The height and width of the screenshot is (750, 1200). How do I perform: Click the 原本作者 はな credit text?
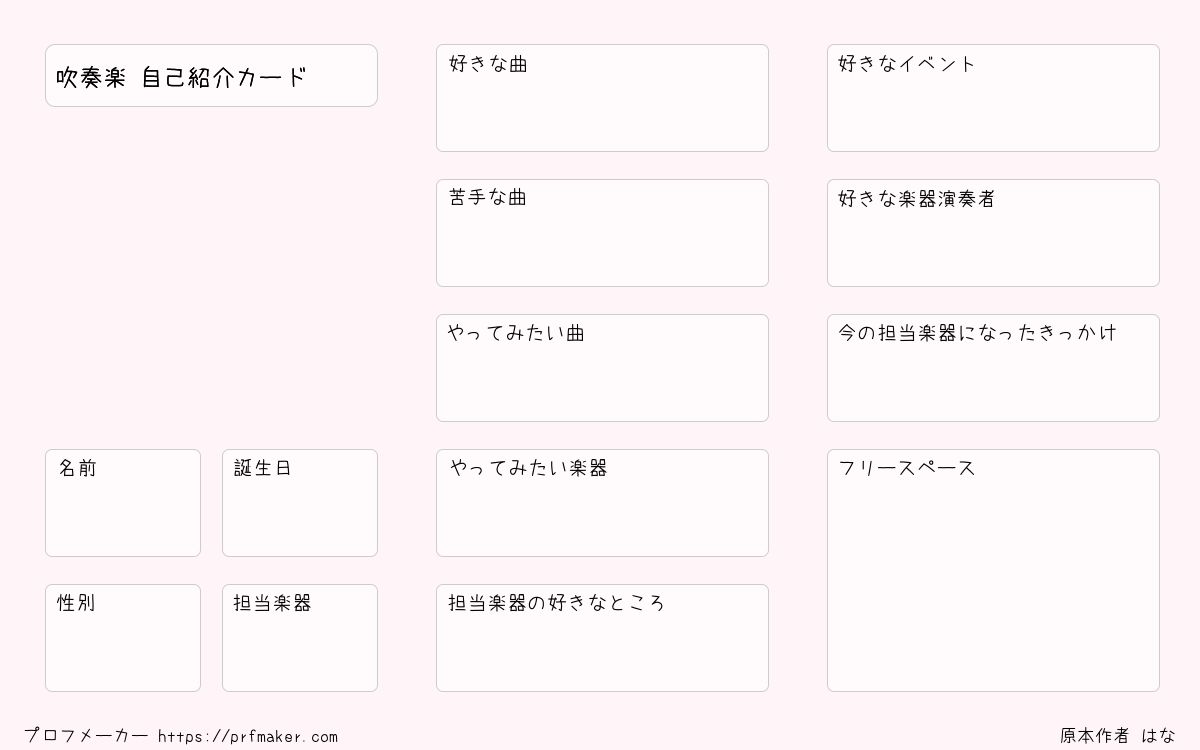[x=1118, y=736]
